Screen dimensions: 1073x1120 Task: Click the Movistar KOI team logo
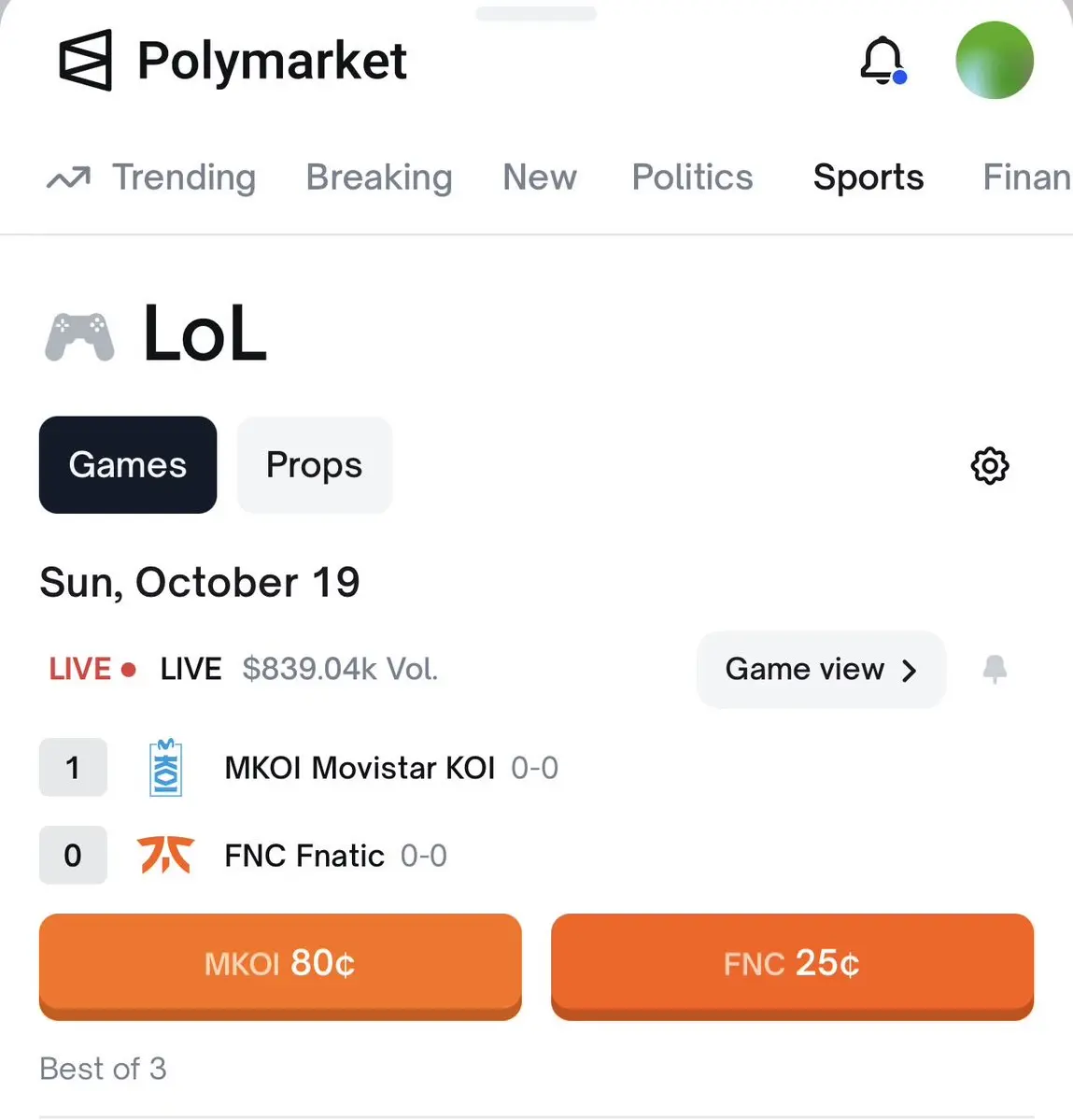(165, 768)
